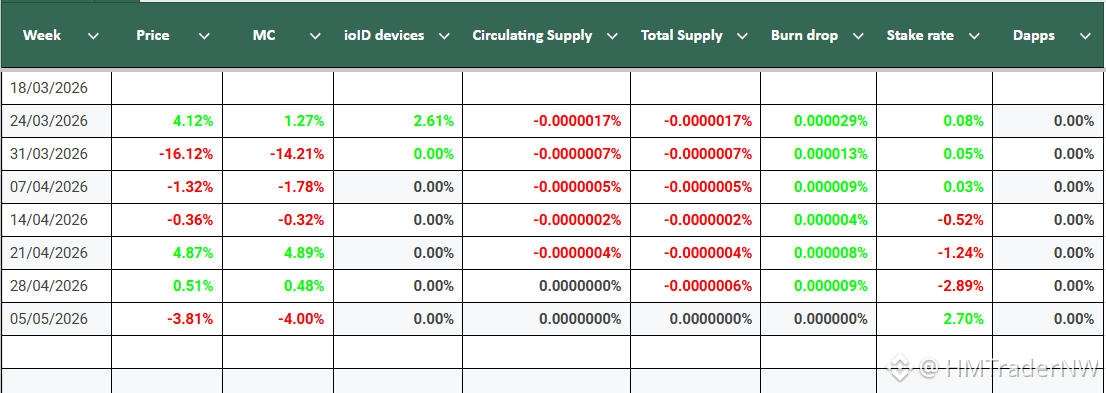This screenshot has width=1106, height=393.
Task: Select the Total Supply header label
Action: tap(681, 35)
